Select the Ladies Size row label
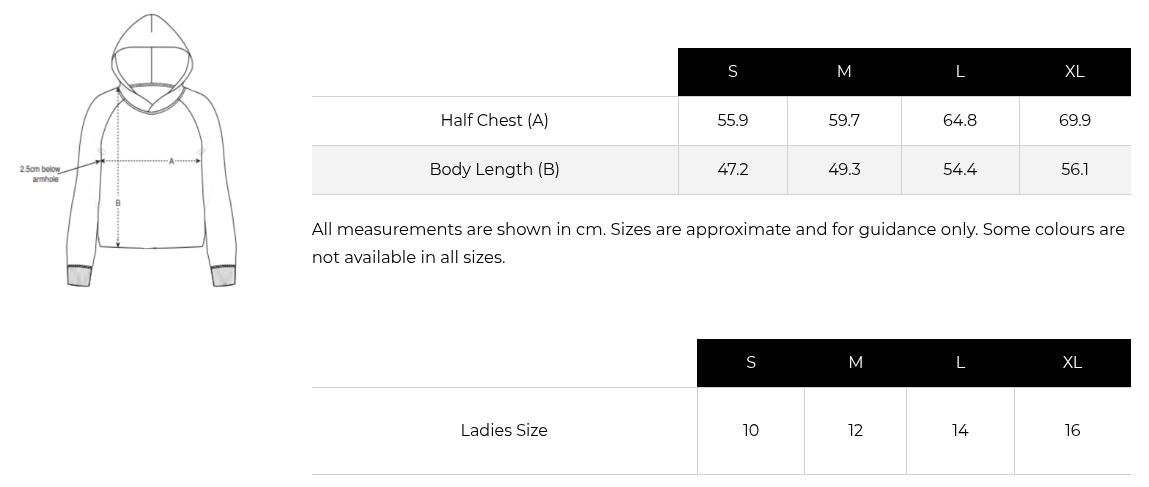Image resolution: width=1149 pixels, height=487 pixels. click(504, 431)
